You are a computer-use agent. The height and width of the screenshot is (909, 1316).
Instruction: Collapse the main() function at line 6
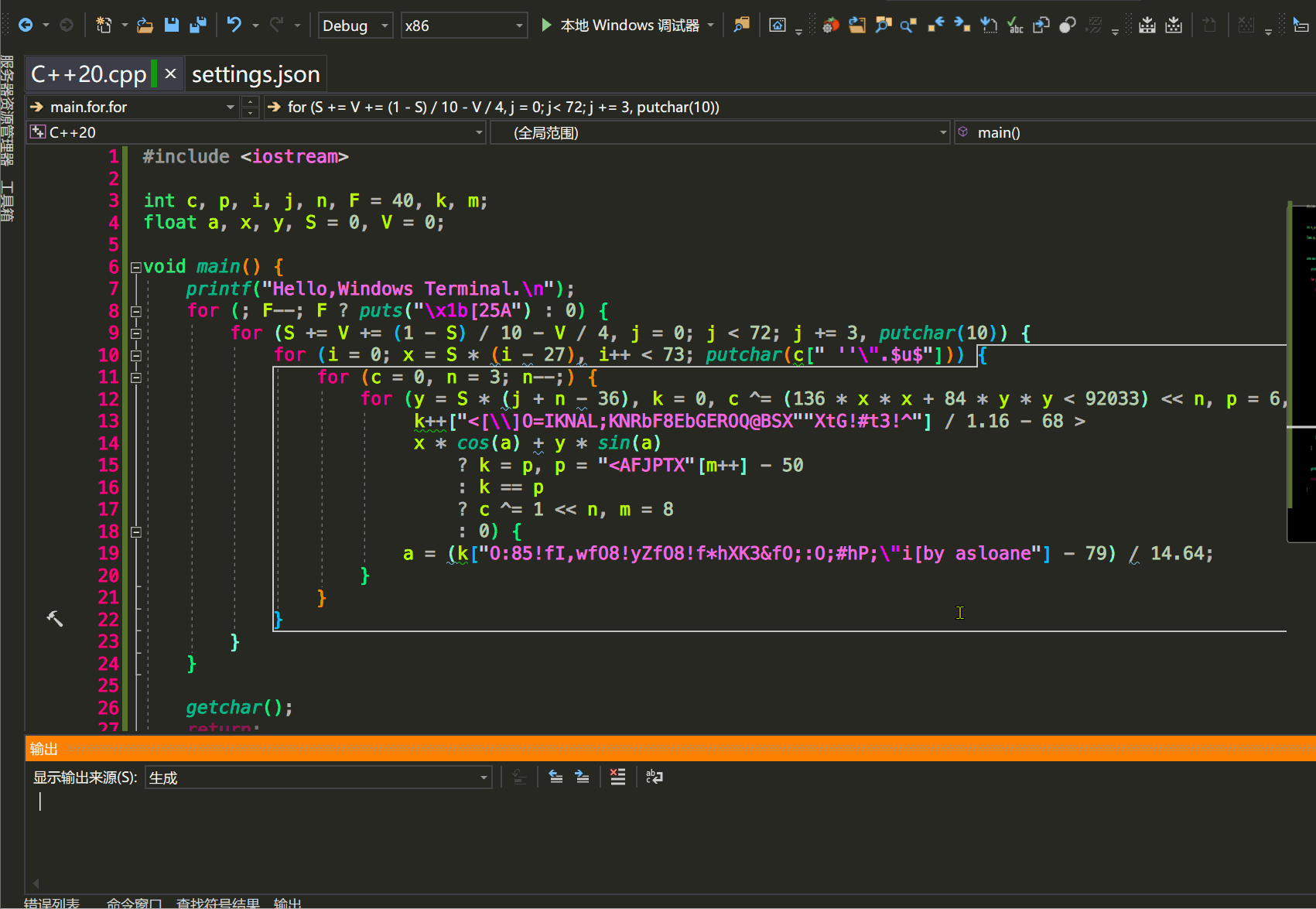[x=136, y=268]
